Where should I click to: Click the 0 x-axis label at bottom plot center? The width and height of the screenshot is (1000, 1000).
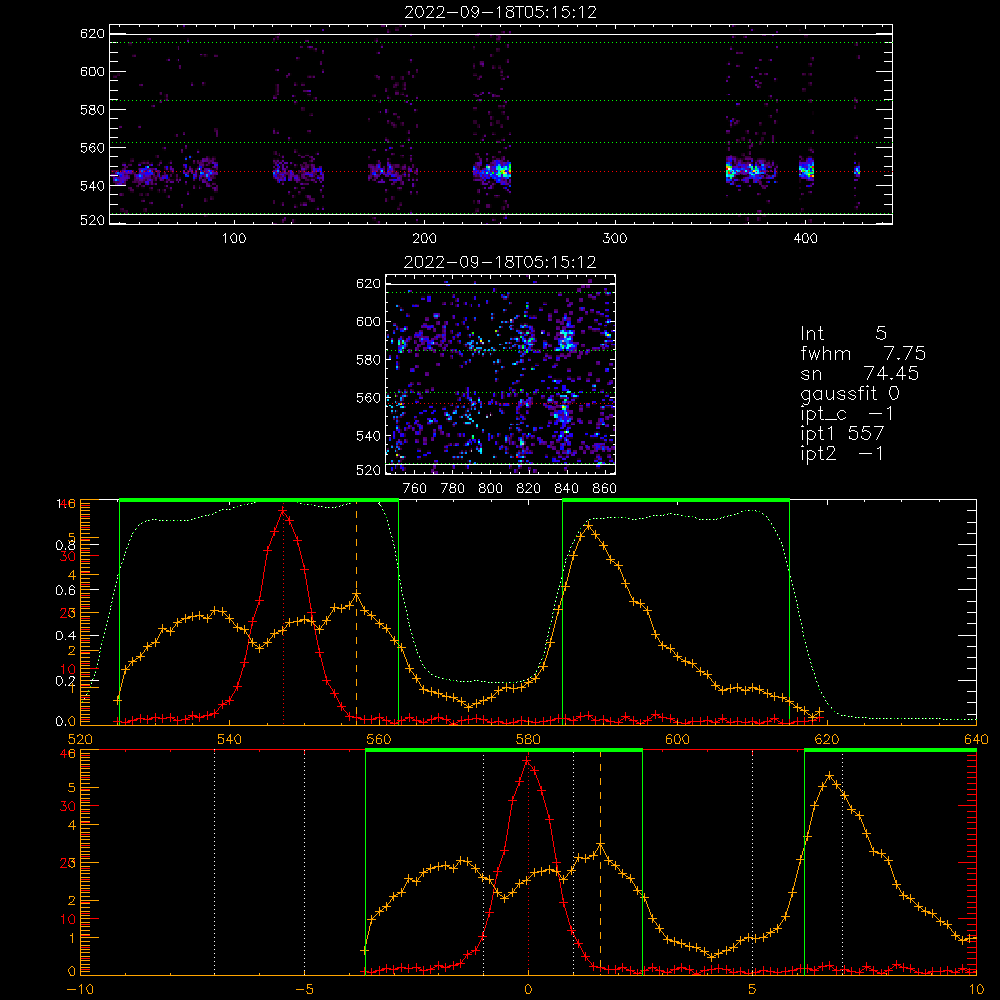[528, 990]
